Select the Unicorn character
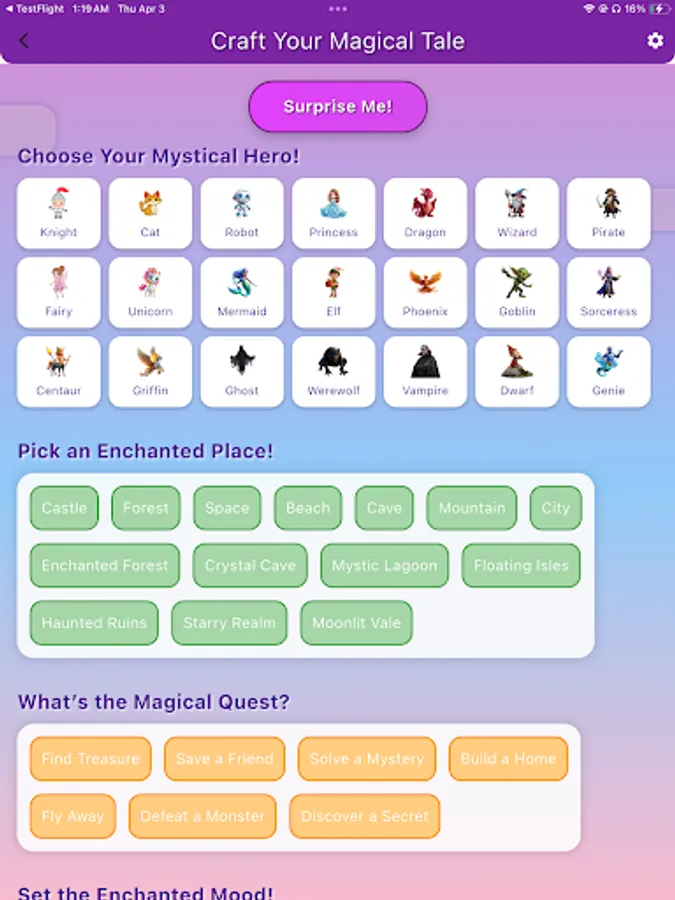The height and width of the screenshot is (900, 675). (149, 291)
